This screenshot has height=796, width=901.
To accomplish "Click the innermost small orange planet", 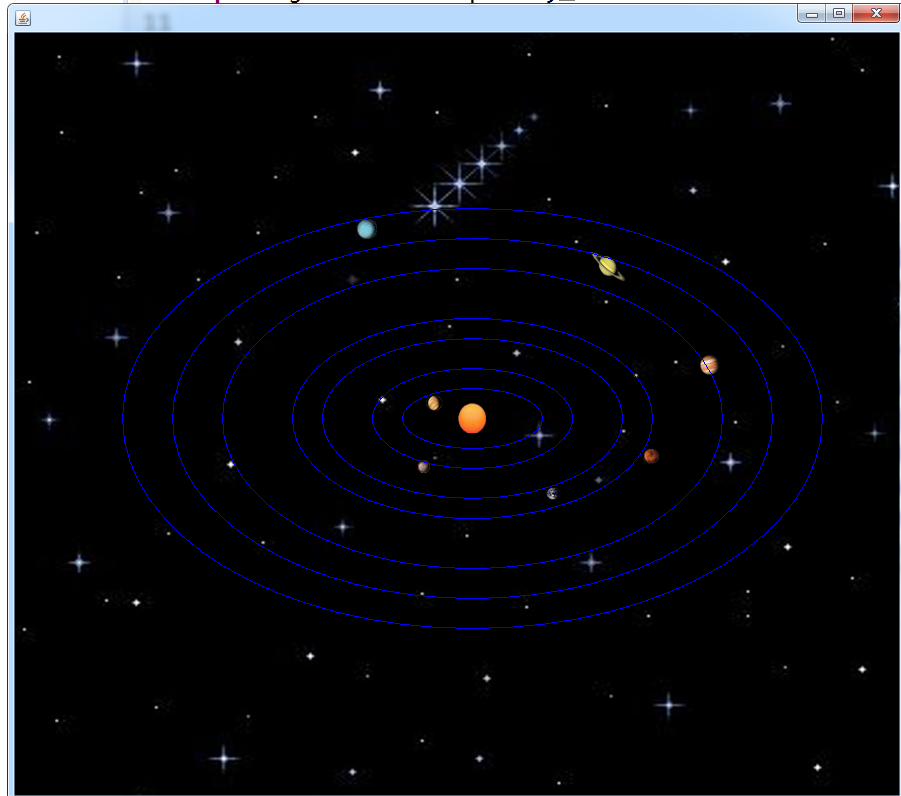I will (434, 403).
